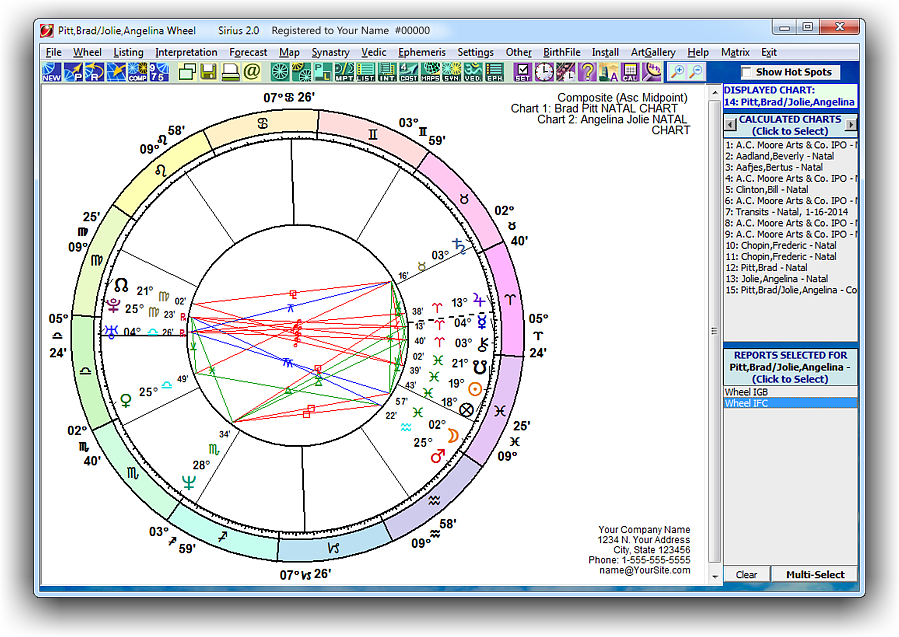
Task: Open the Synastry menu
Action: pos(330,52)
